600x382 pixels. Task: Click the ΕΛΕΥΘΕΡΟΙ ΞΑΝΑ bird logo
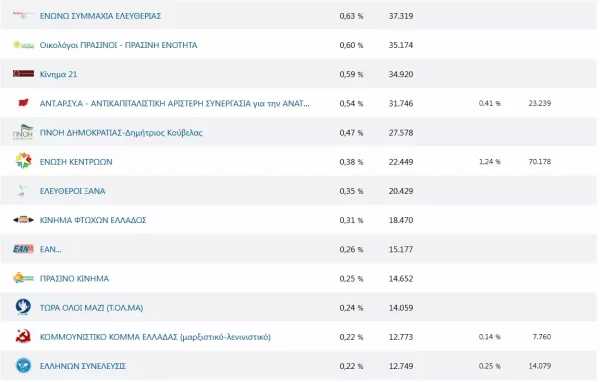pos(22,191)
